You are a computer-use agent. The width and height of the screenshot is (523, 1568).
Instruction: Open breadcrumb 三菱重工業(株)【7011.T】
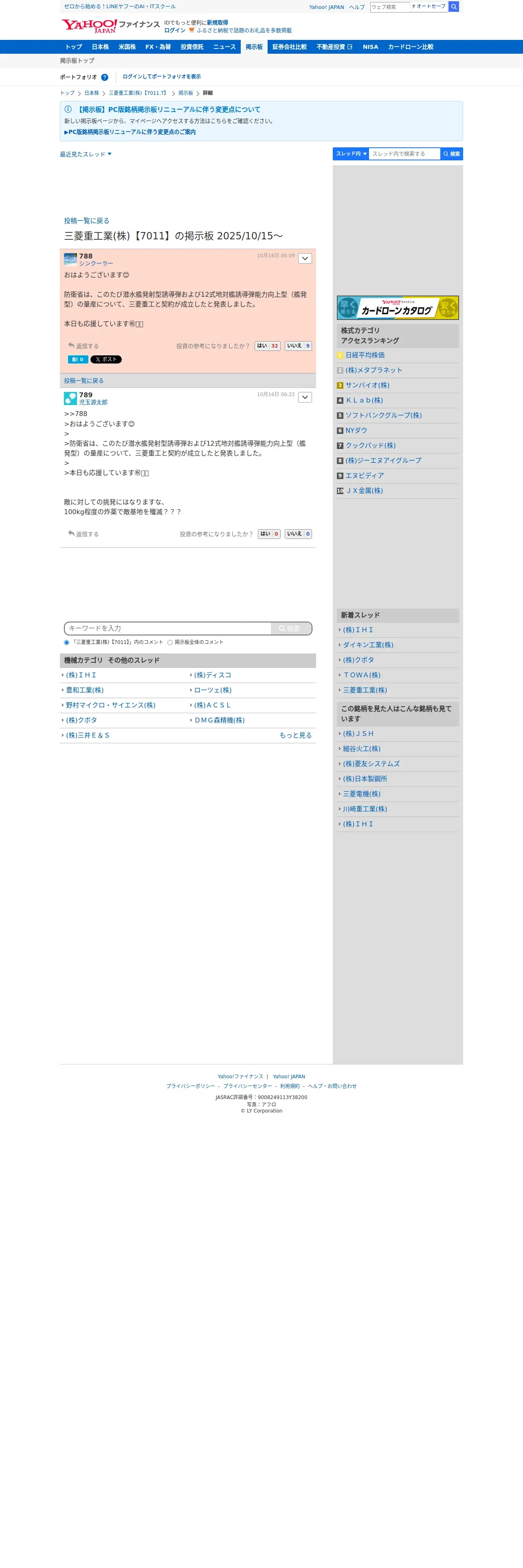pos(138,93)
